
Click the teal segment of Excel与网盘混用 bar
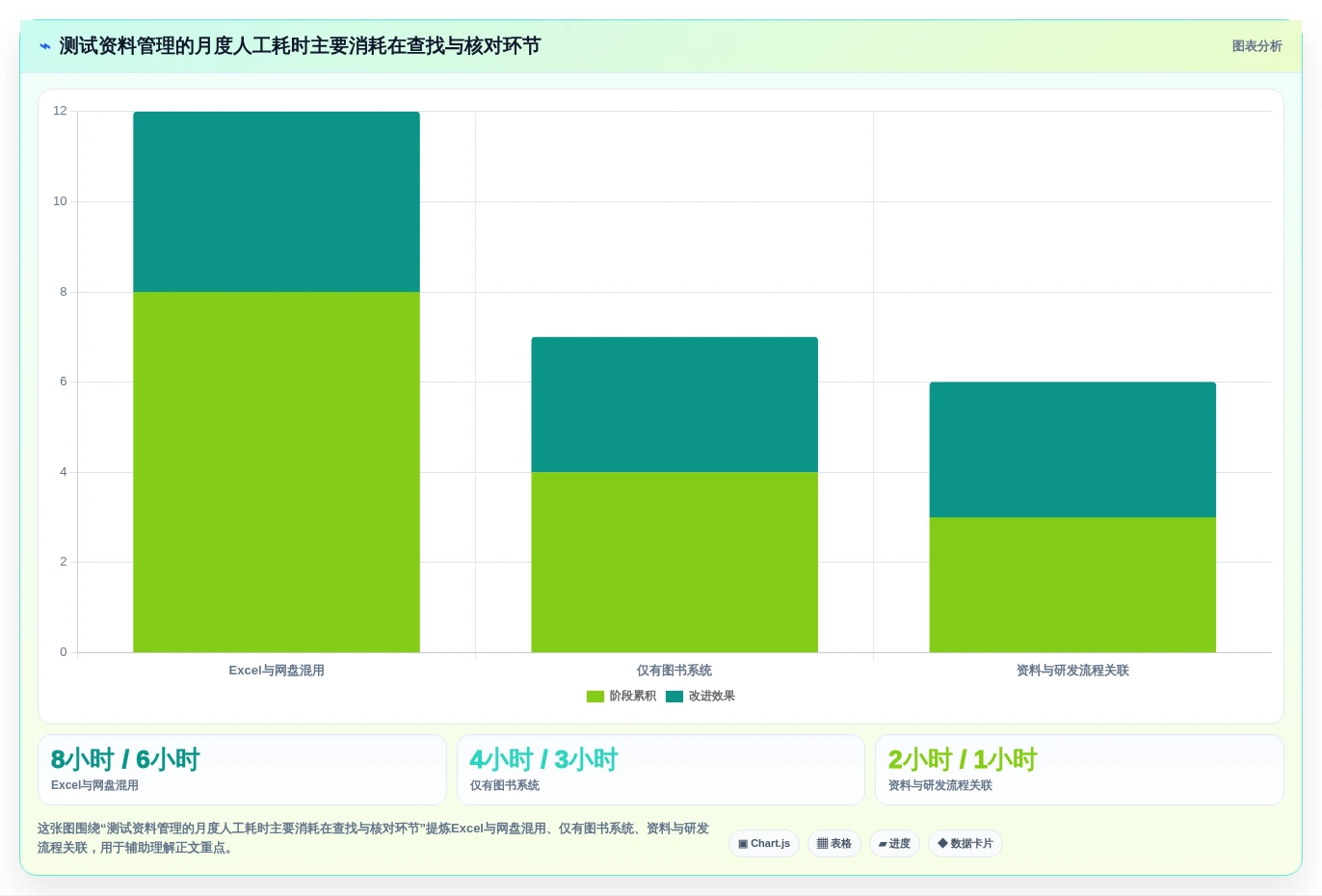coord(277,201)
